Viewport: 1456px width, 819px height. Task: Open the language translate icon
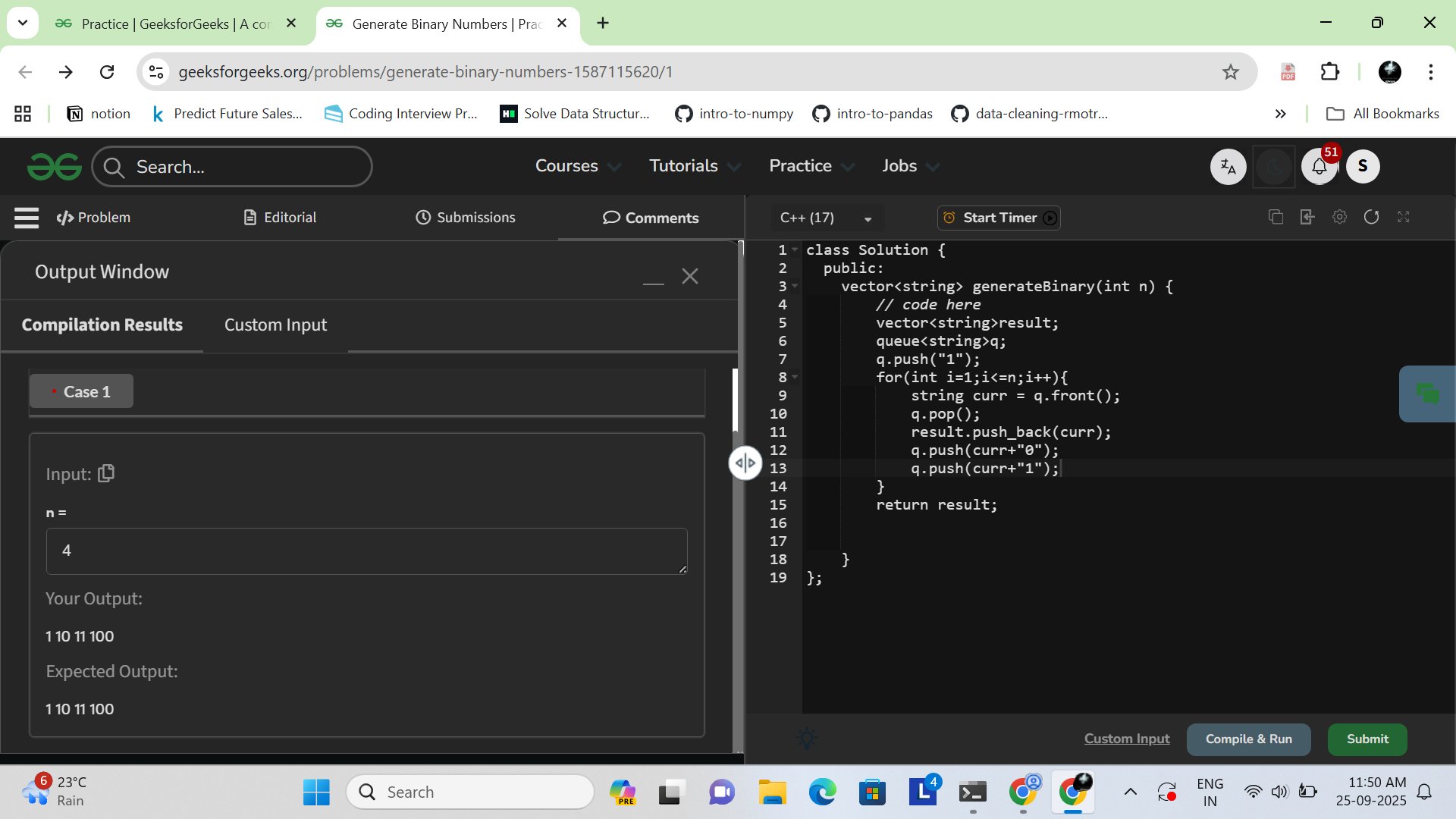click(x=1228, y=167)
